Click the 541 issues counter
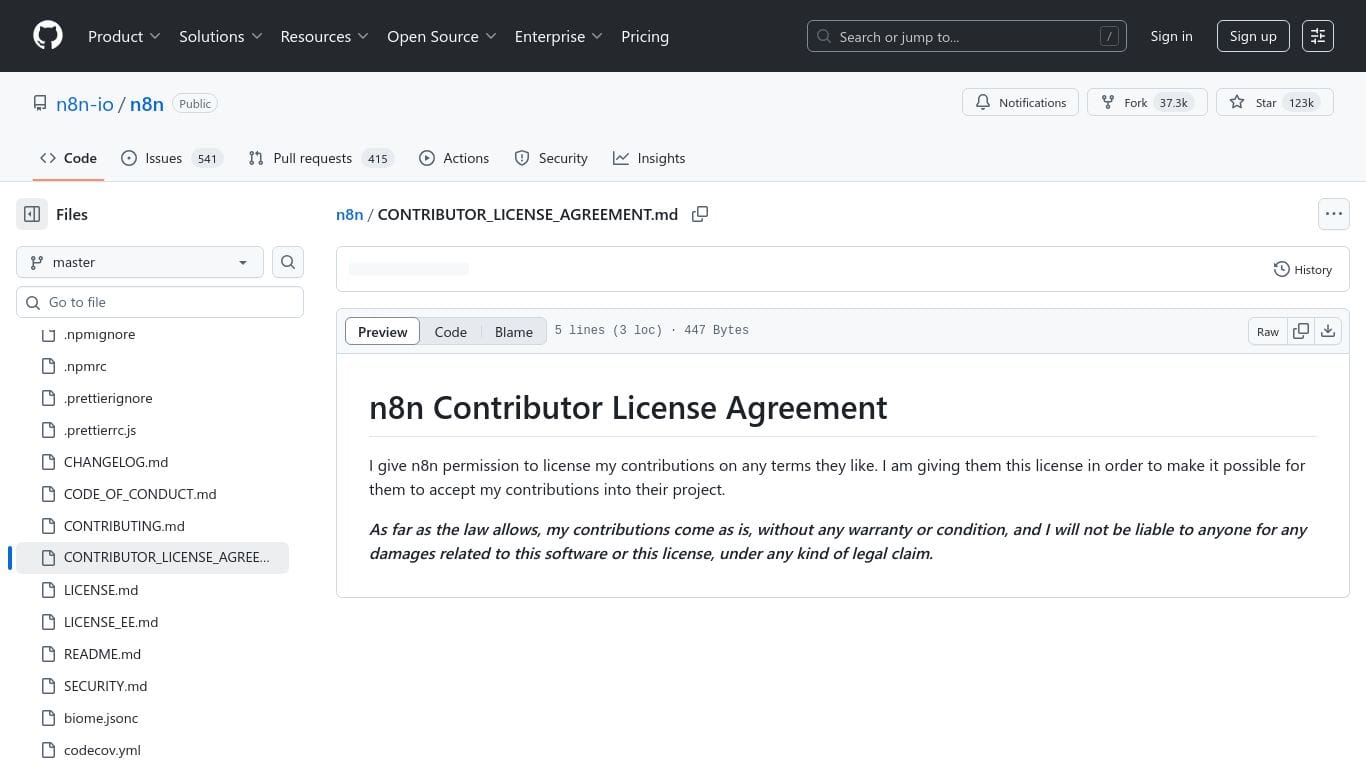 tap(207, 159)
